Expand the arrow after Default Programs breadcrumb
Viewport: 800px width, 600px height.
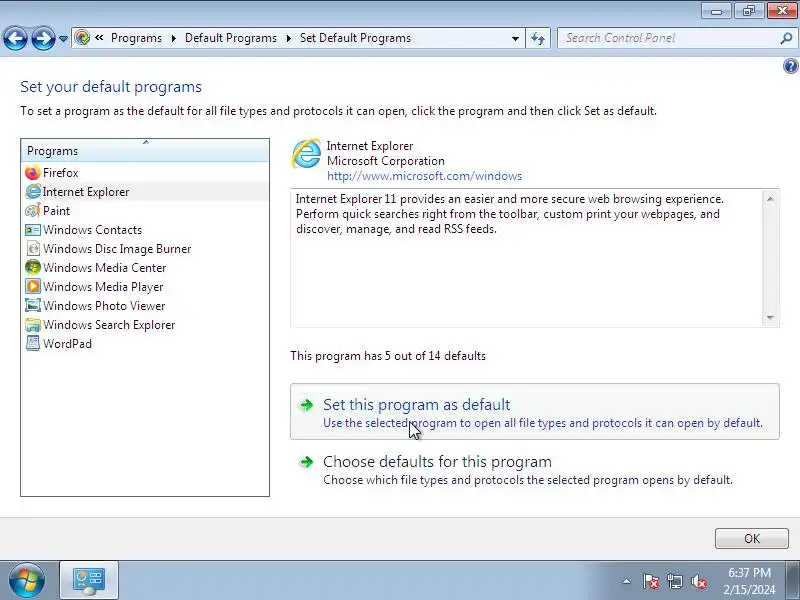click(x=288, y=38)
